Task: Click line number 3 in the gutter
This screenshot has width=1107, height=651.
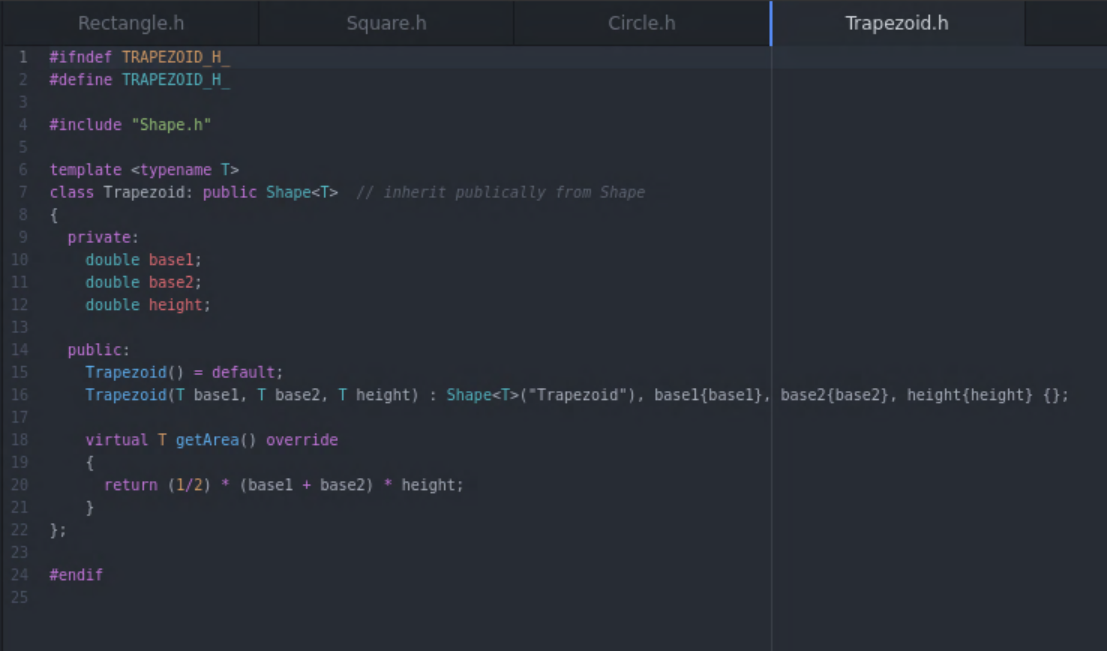Action: tap(23, 102)
